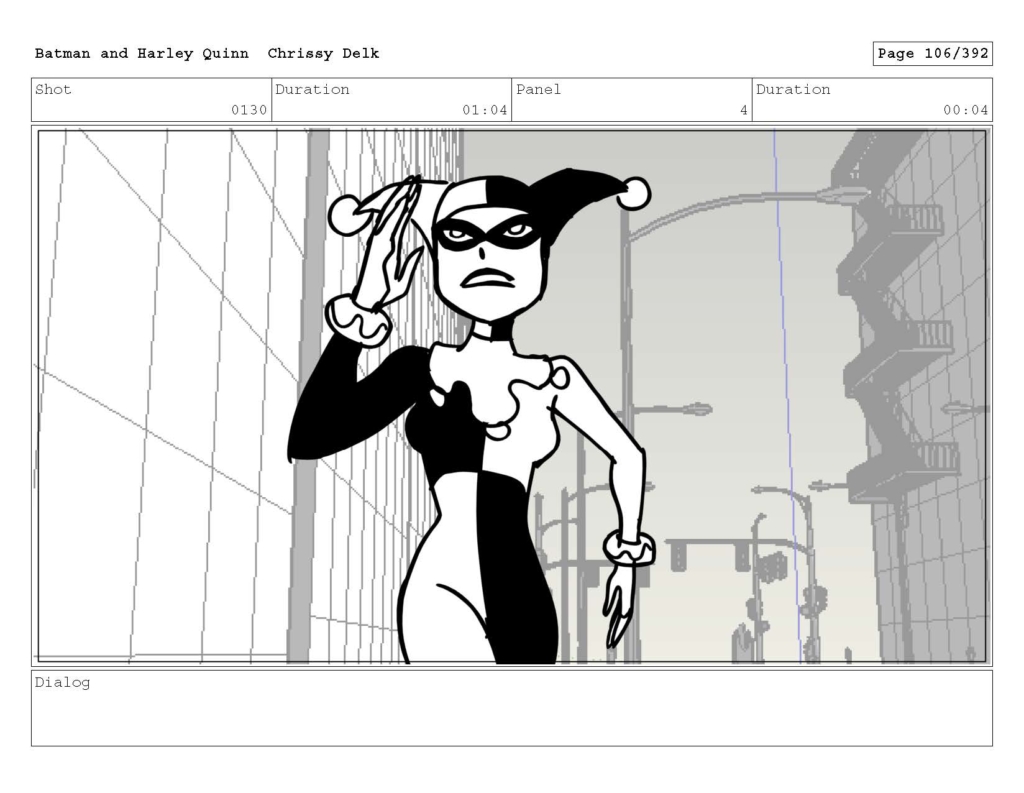1024x793 pixels.
Task: Select the 'Batman and Harley Quinn' title text
Action: pyautogui.click(x=142, y=54)
